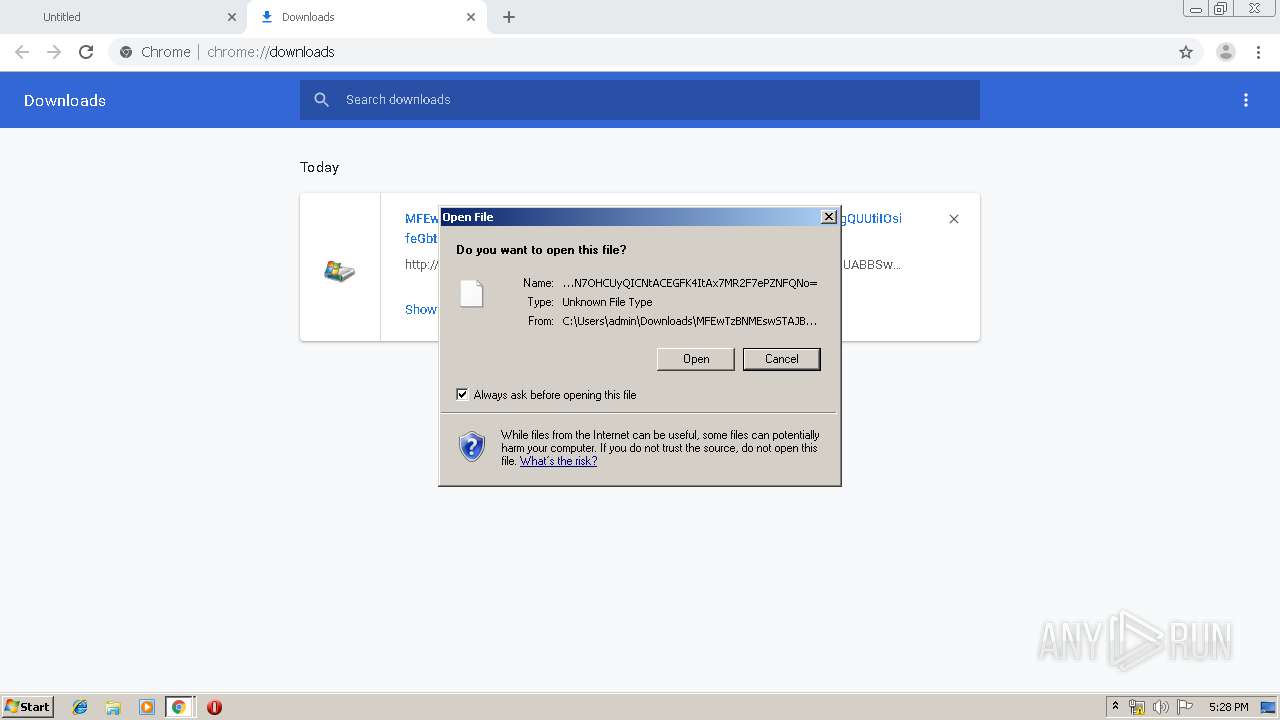Cancel the Open File dialog
Image resolution: width=1280 pixels, height=720 pixels.
tap(781, 359)
